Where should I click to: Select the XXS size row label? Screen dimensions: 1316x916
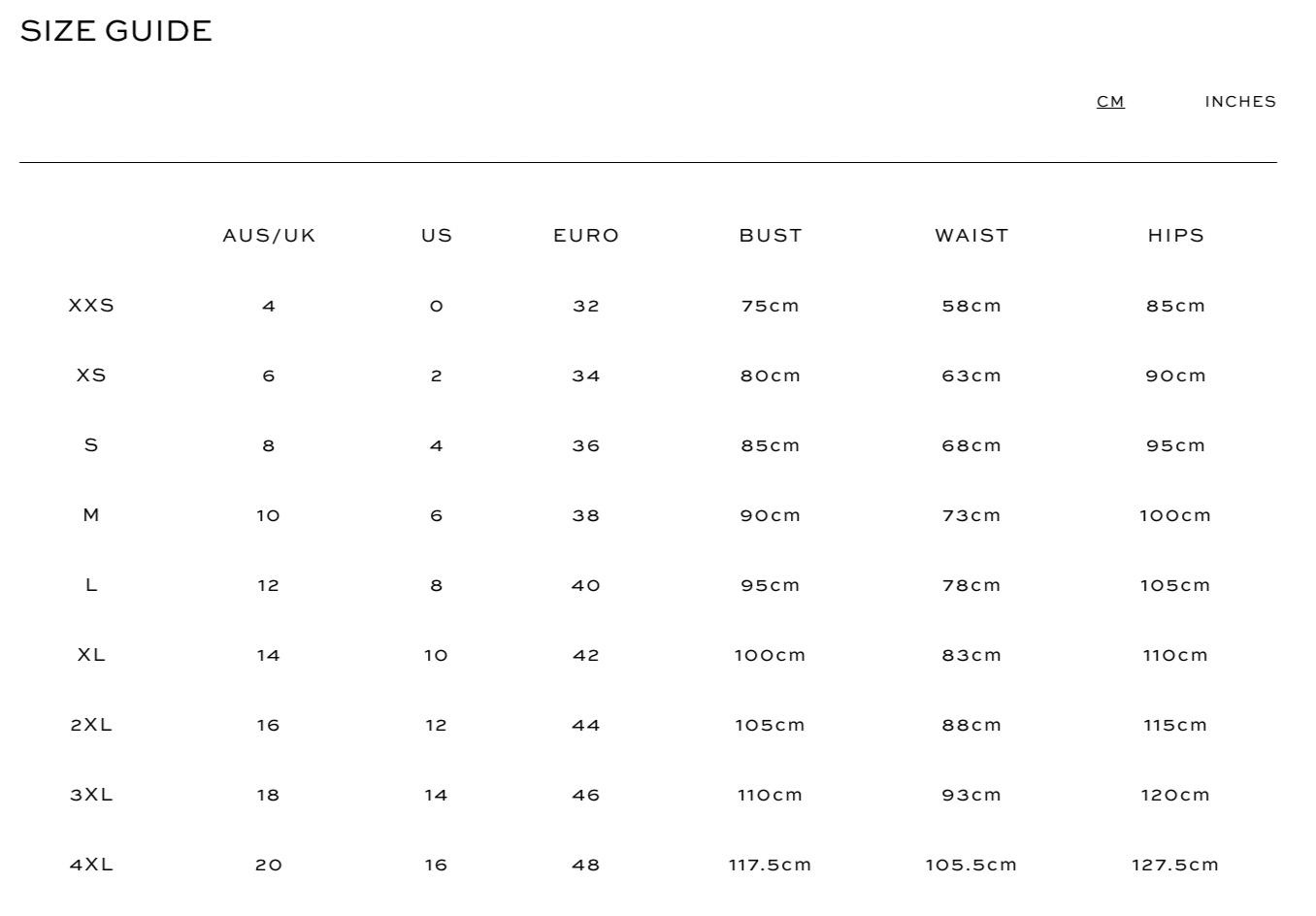pos(91,306)
